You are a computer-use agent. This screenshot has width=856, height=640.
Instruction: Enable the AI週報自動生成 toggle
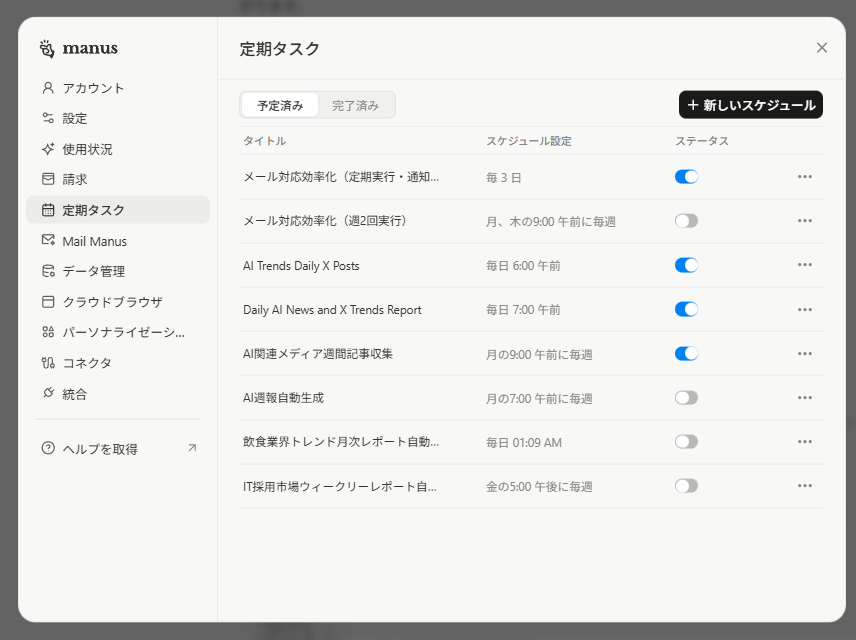[686, 397]
